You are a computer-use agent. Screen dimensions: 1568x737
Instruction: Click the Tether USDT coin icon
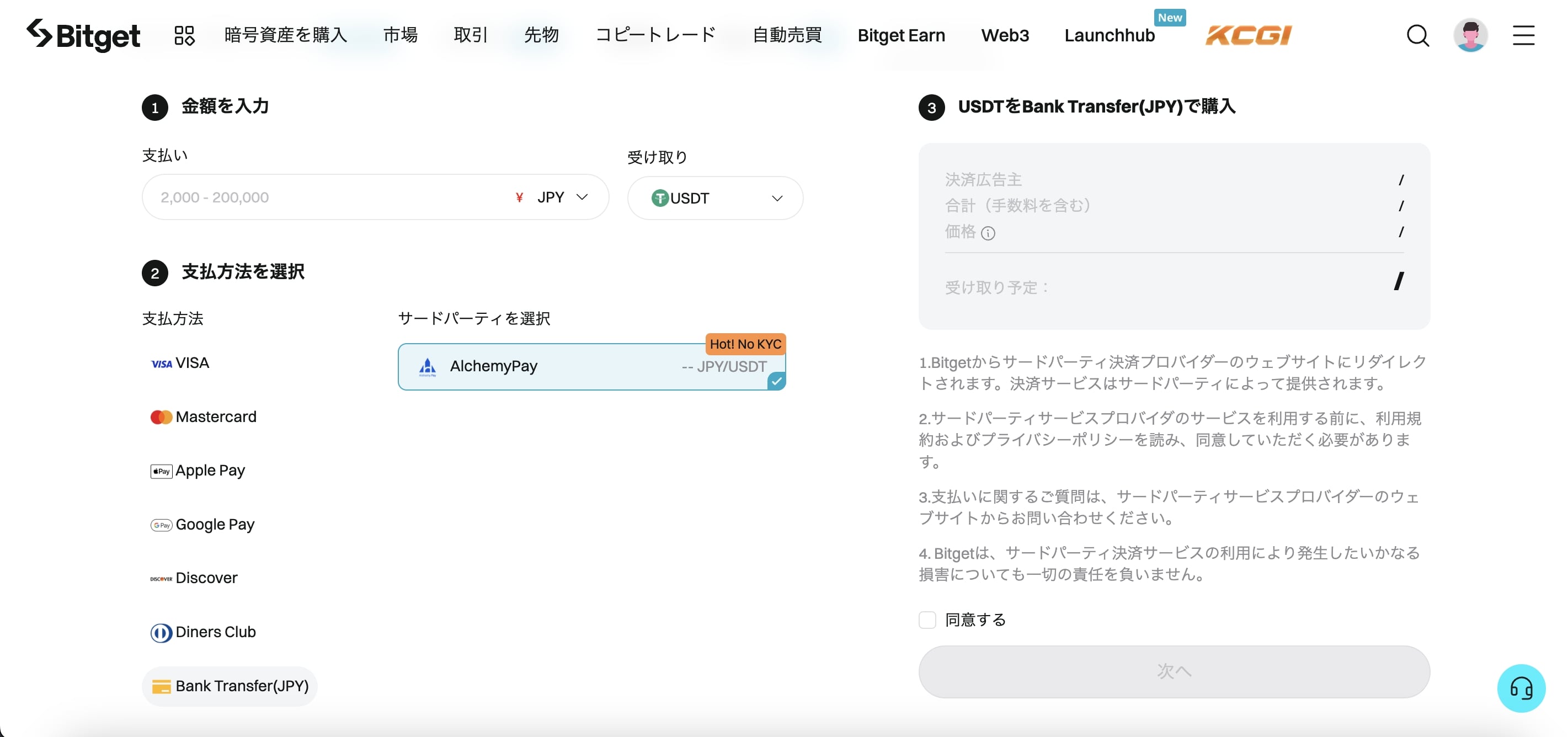click(x=660, y=198)
